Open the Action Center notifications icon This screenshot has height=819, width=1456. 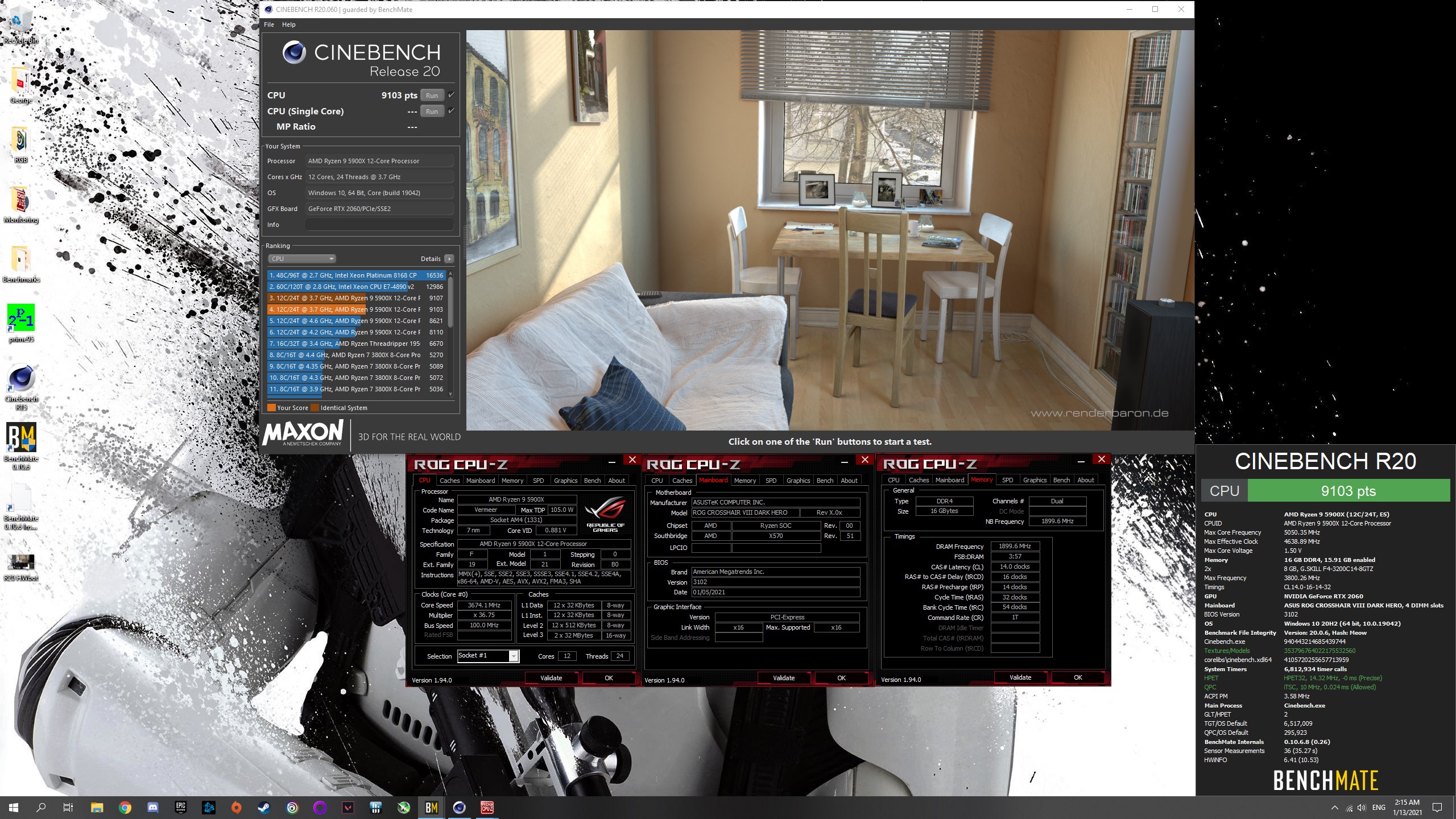pos(1437,808)
